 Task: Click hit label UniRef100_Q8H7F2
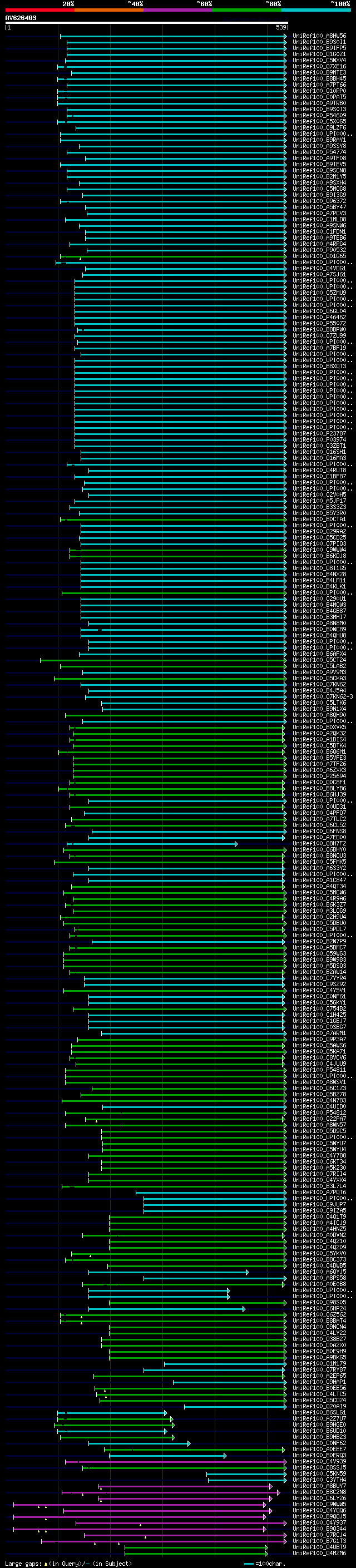click(x=319, y=844)
